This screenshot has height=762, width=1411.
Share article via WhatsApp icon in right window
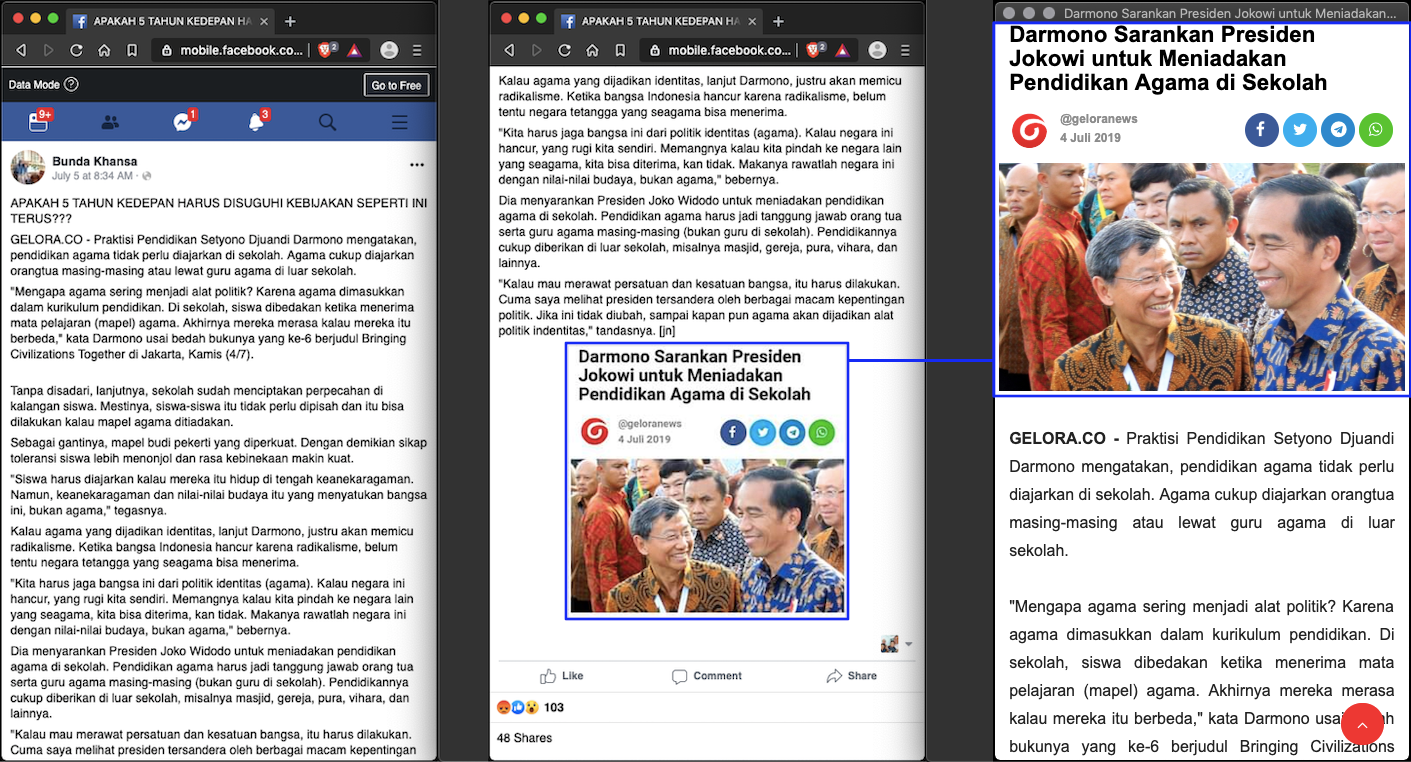click(1376, 130)
